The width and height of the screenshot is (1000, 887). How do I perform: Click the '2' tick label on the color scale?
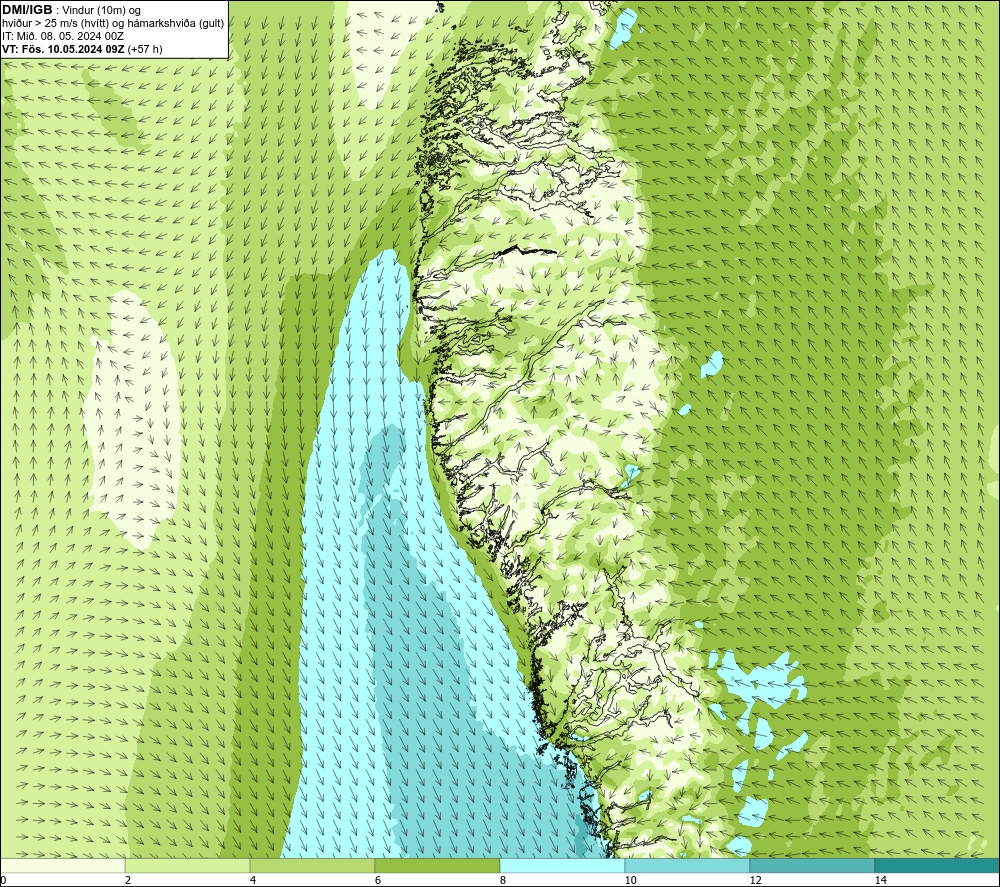[x=128, y=881]
